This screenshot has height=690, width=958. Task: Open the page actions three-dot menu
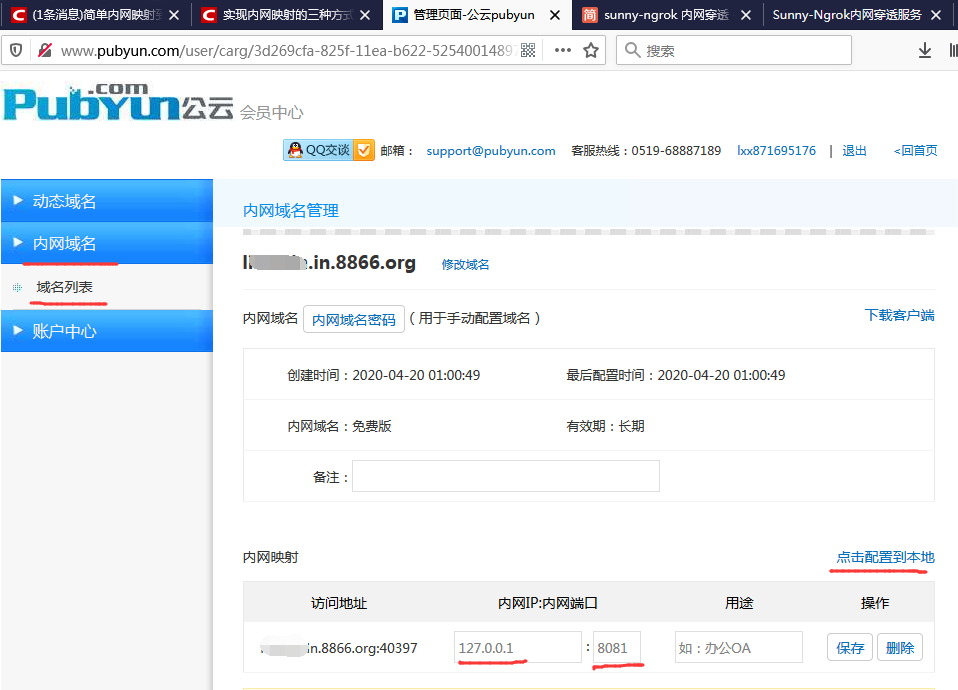(x=563, y=50)
